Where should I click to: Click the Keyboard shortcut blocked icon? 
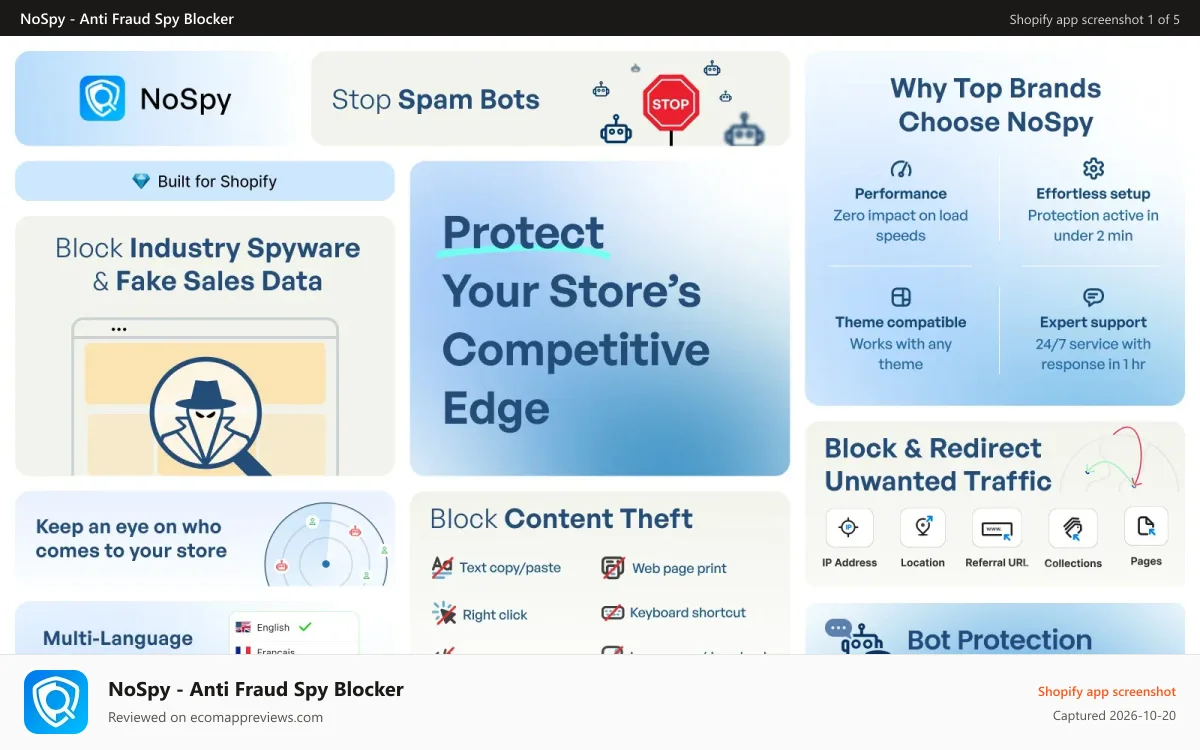[x=613, y=613]
